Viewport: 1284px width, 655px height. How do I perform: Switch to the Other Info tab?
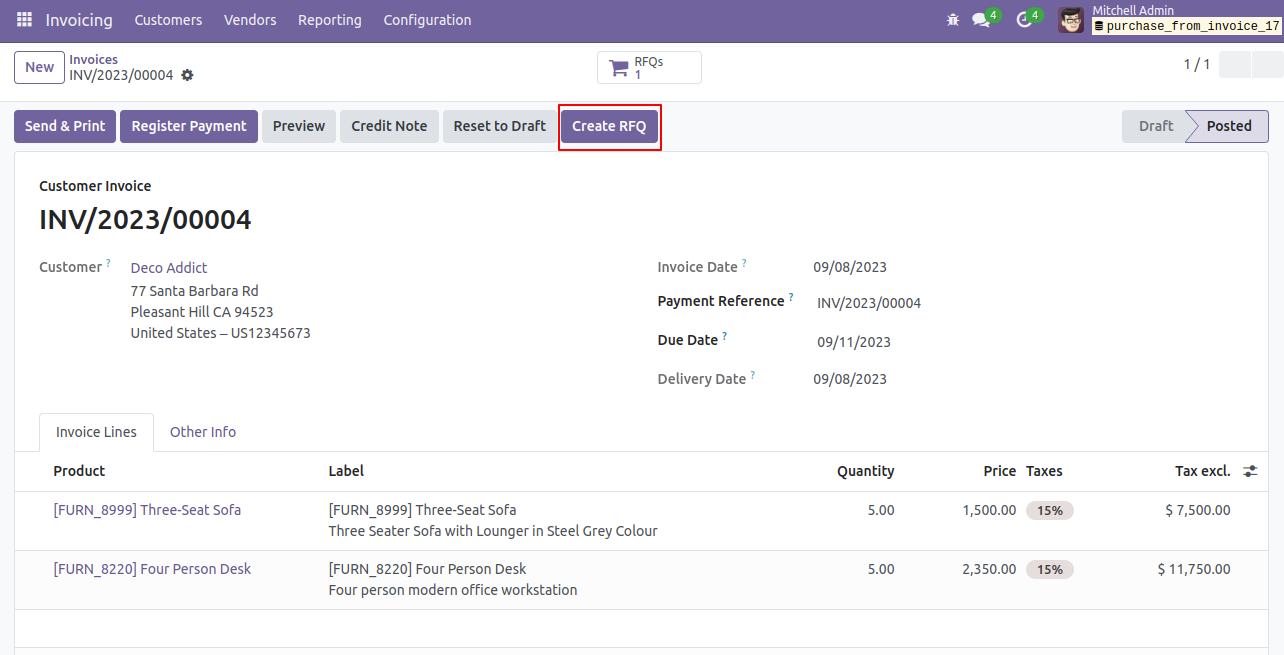click(x=203, y=432)
